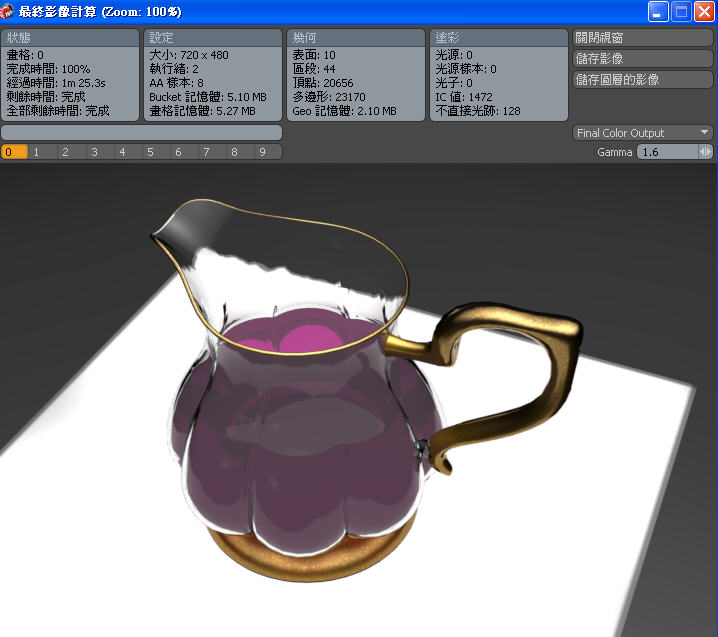The width and height of the screenshot is (718, 637).
Task: Click the text 表面: 10
Action: [314, 55]
